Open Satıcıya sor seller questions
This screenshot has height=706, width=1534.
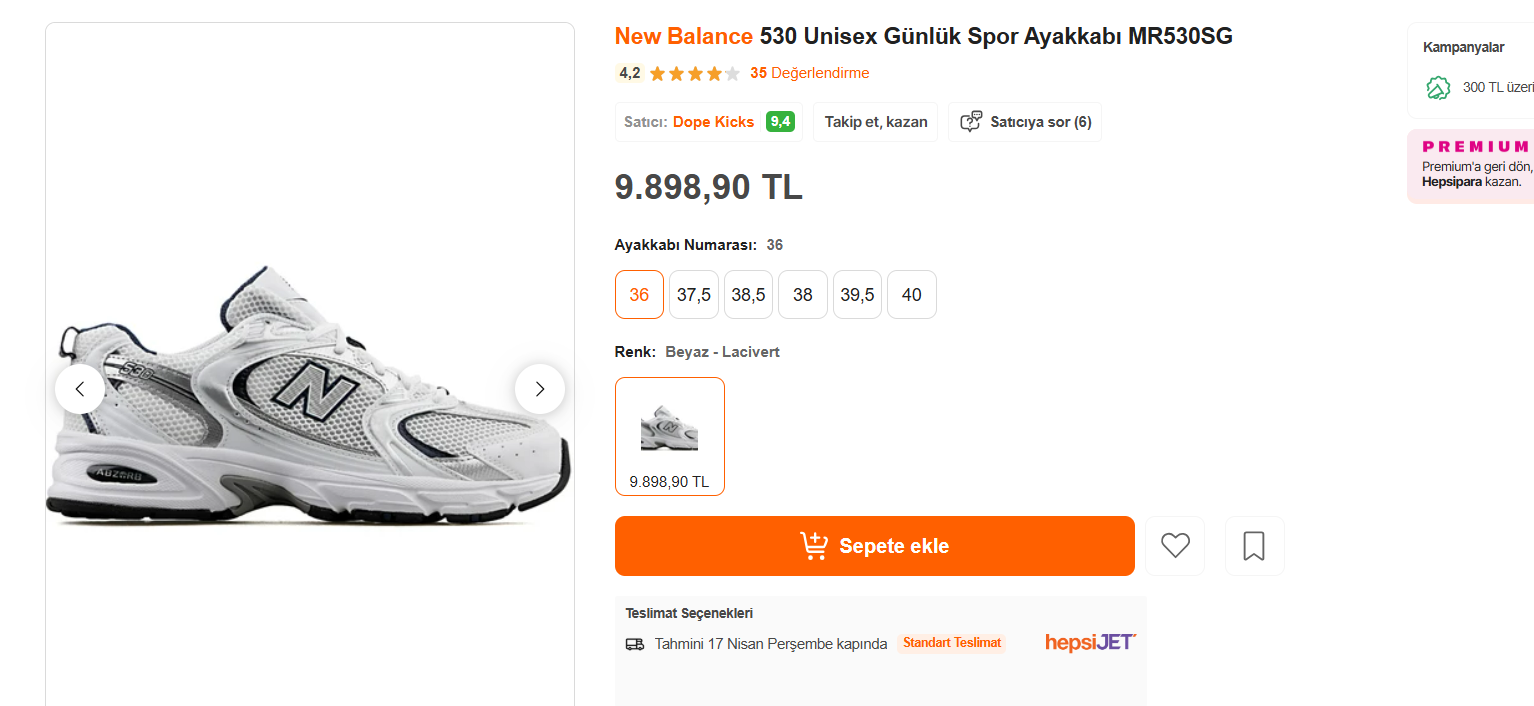click(x=1025, y=122)
